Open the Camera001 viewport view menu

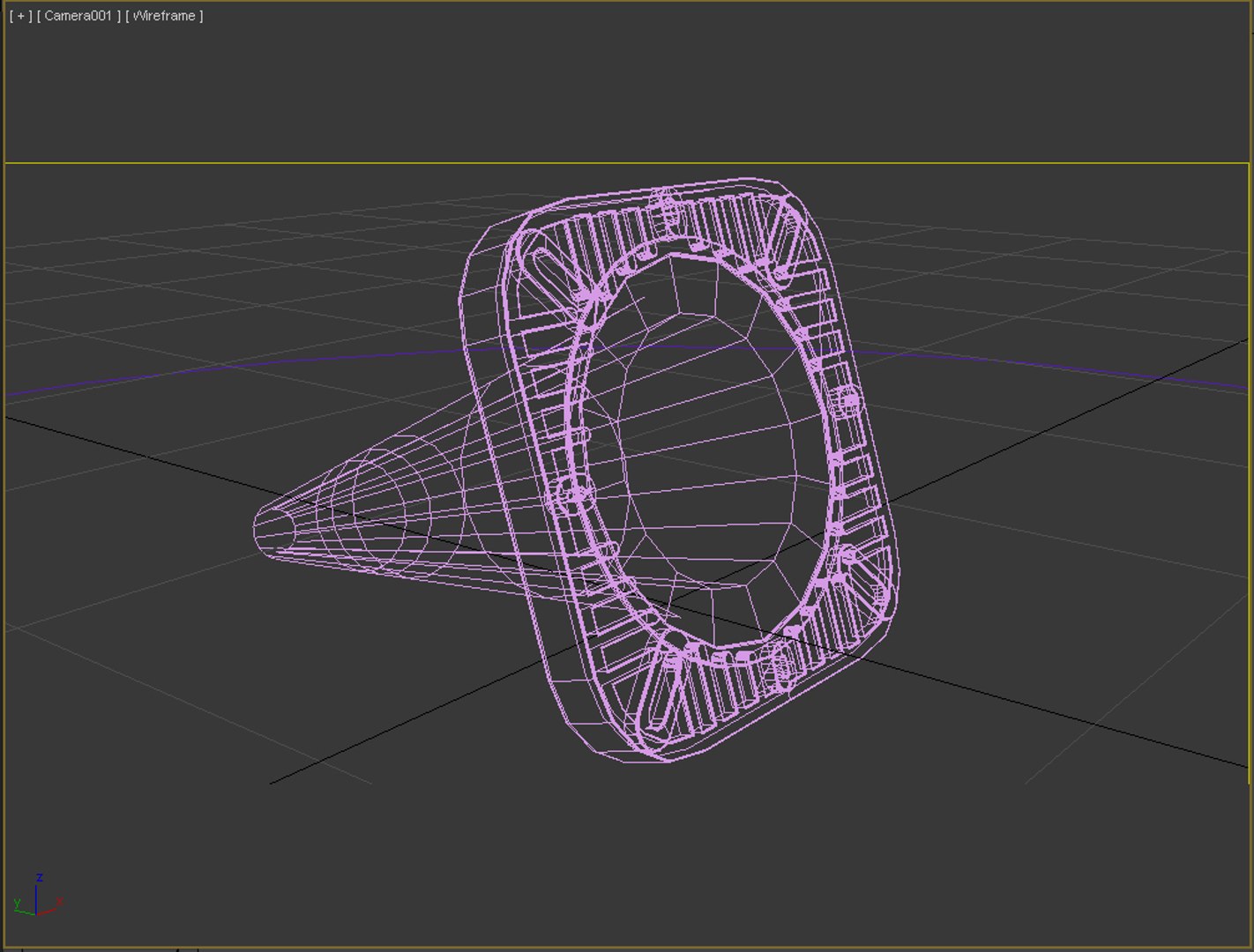click(x=79, y=16)
